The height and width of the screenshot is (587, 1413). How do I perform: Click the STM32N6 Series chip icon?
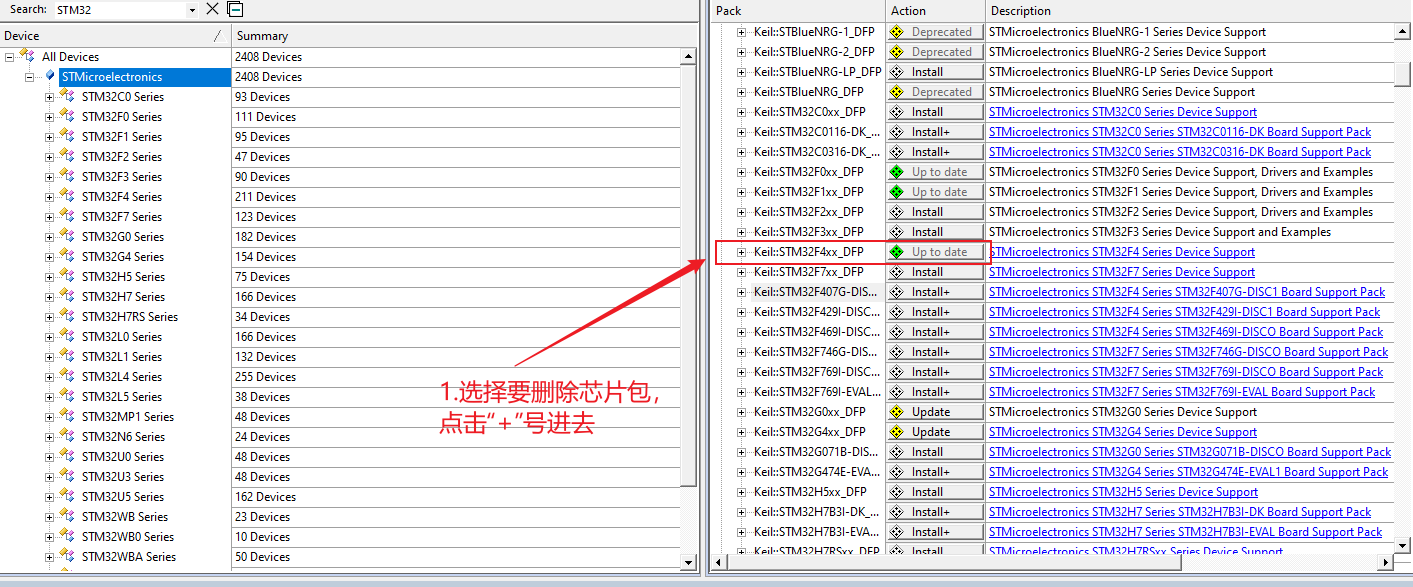[67, 436]
